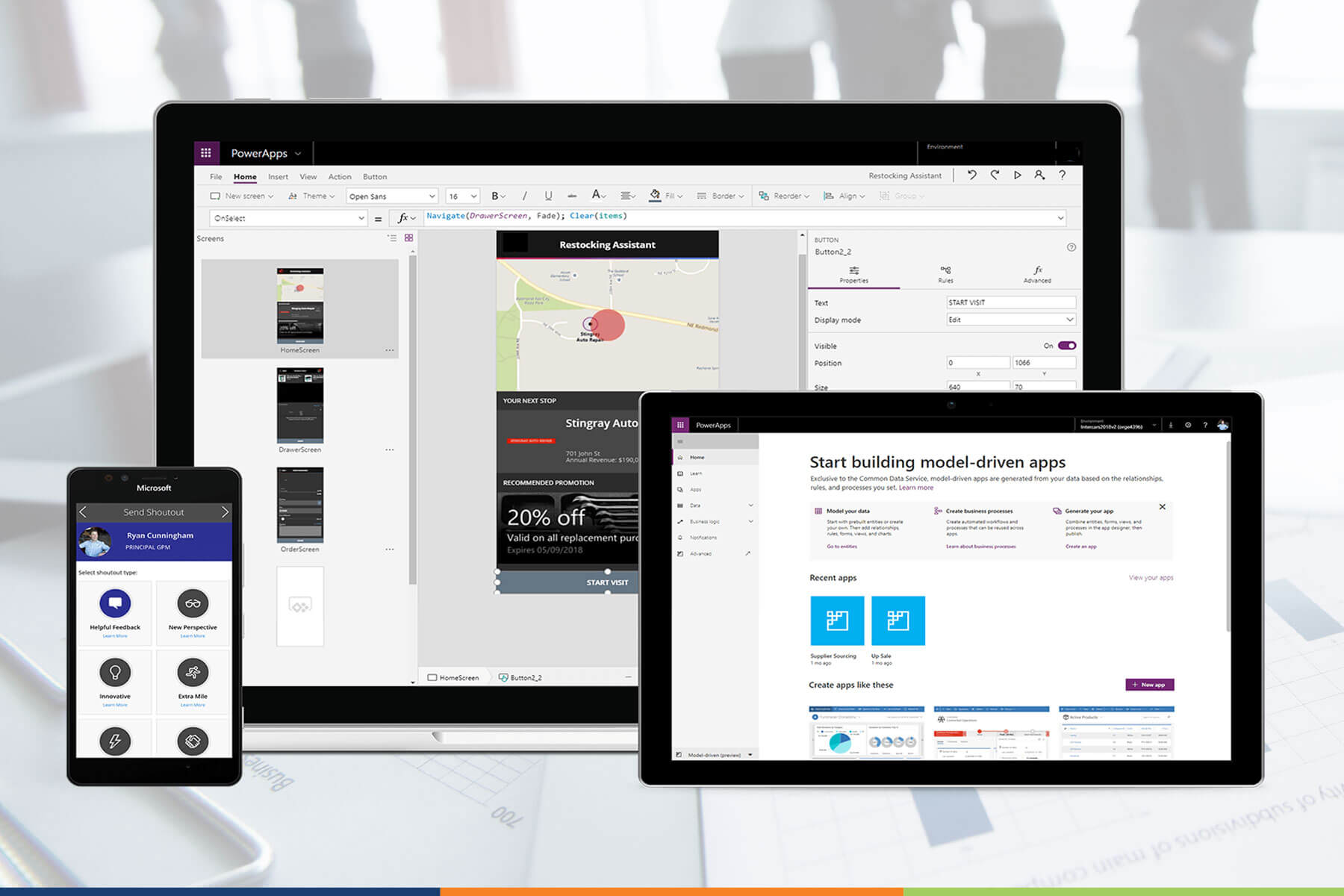
Task: Select the New Perspective glasses icon
Action: tap(193, 603)
